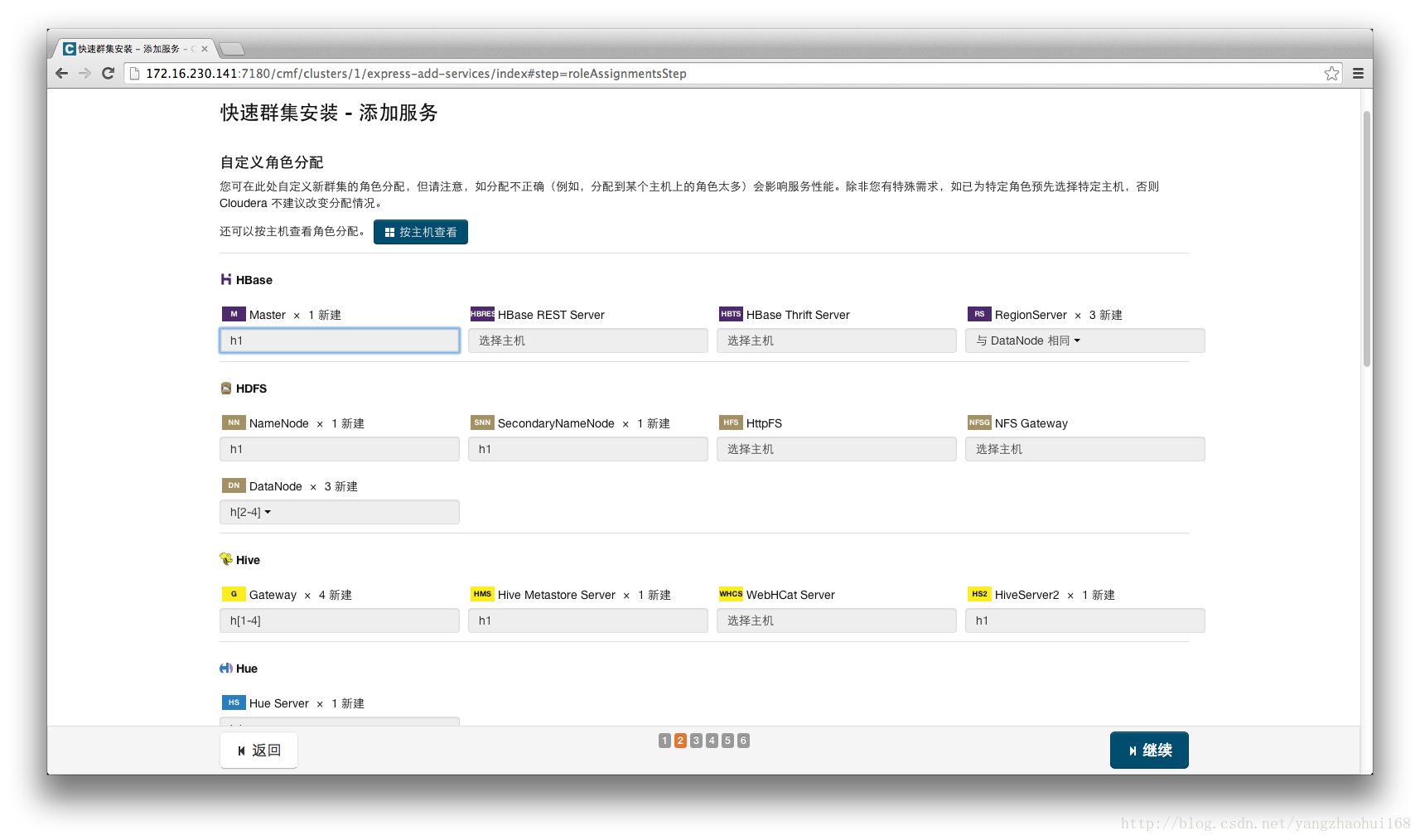Click the Hive section title text
The width and height of the screenshot is (1420, 840).
click(x=248, y=560)
